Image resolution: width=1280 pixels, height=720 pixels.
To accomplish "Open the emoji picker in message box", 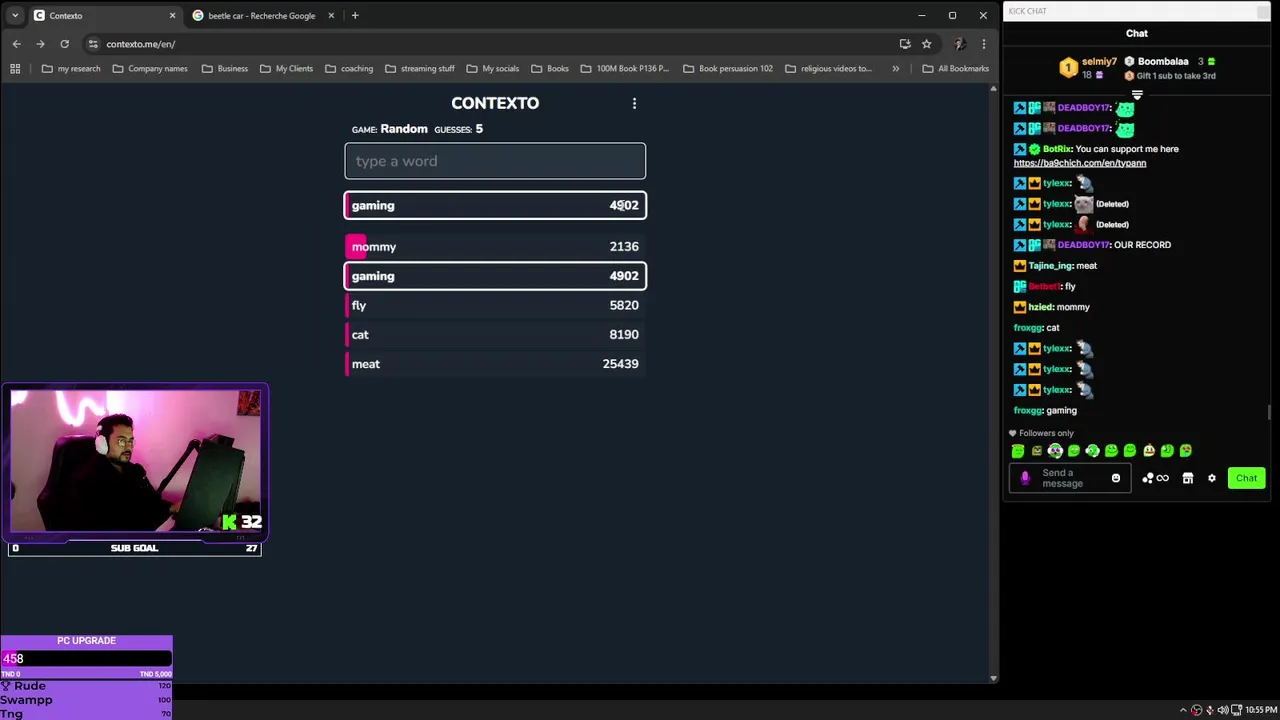I will click(x=1116, y=478).
